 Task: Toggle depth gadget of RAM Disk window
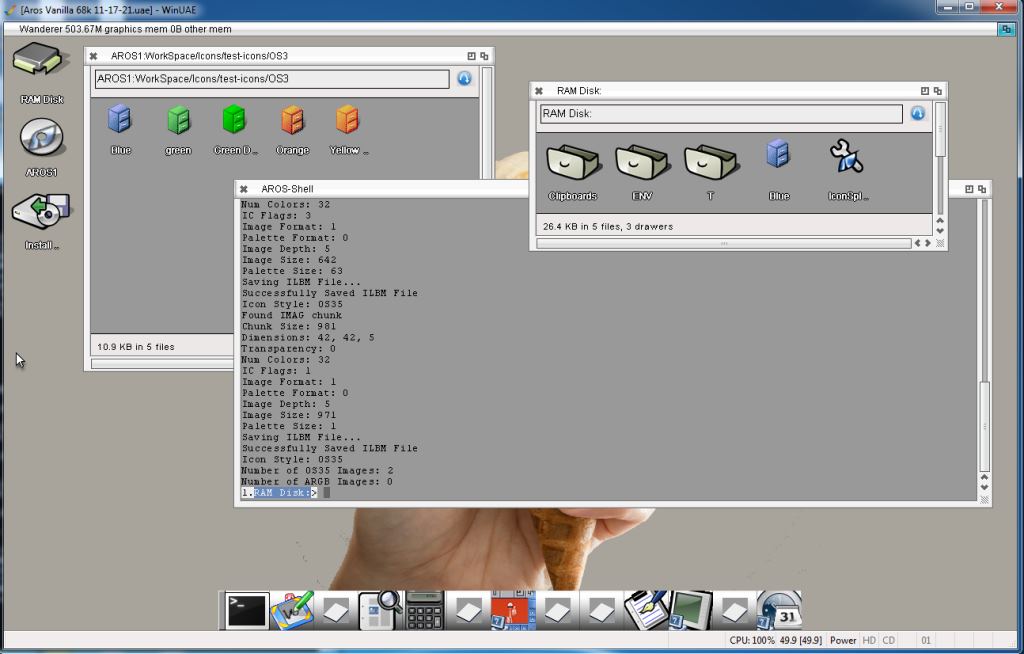[938, 91]
